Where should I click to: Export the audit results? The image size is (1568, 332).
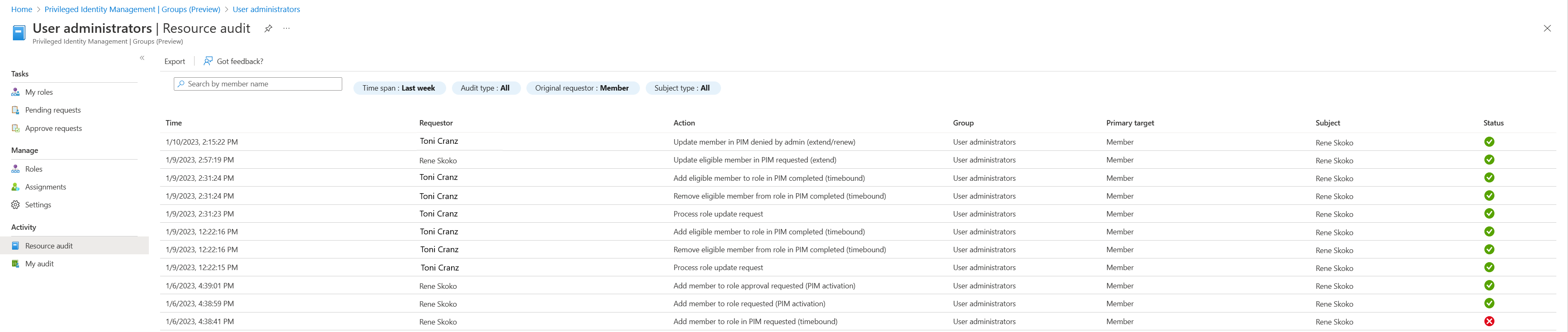(x=175, y=61)
